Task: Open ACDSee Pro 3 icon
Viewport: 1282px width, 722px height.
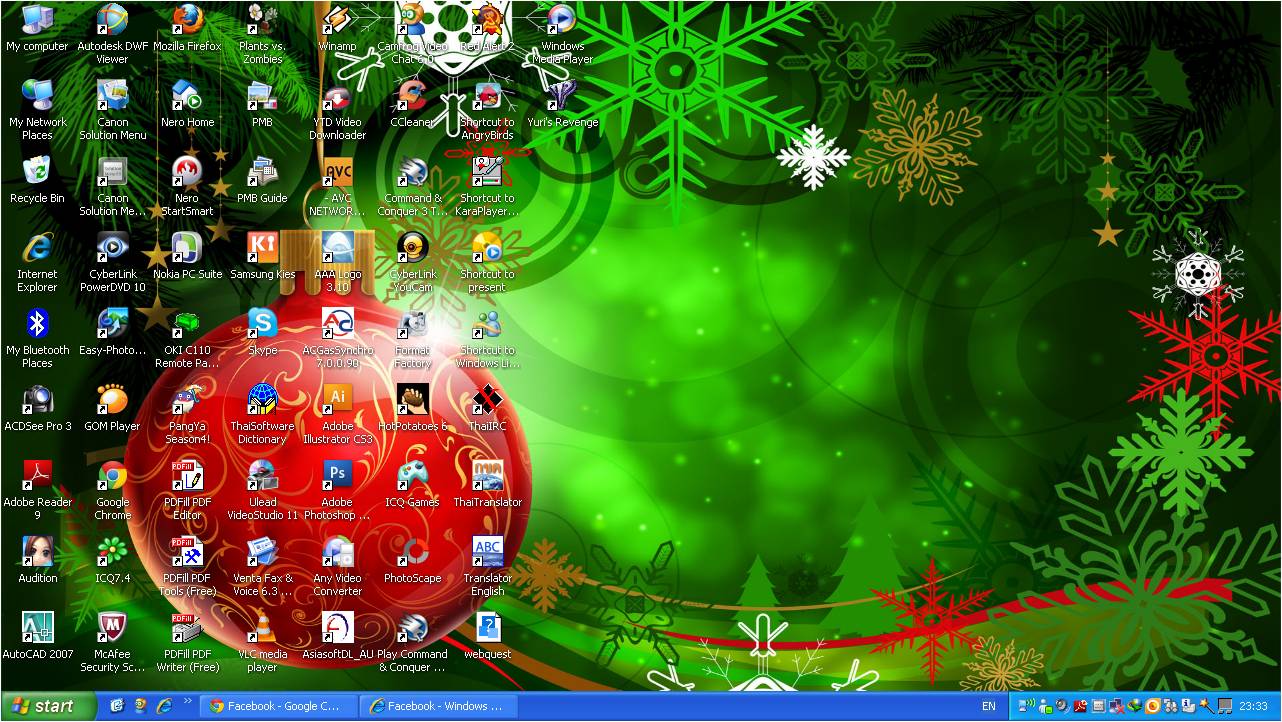Action: tap(37, 408)
